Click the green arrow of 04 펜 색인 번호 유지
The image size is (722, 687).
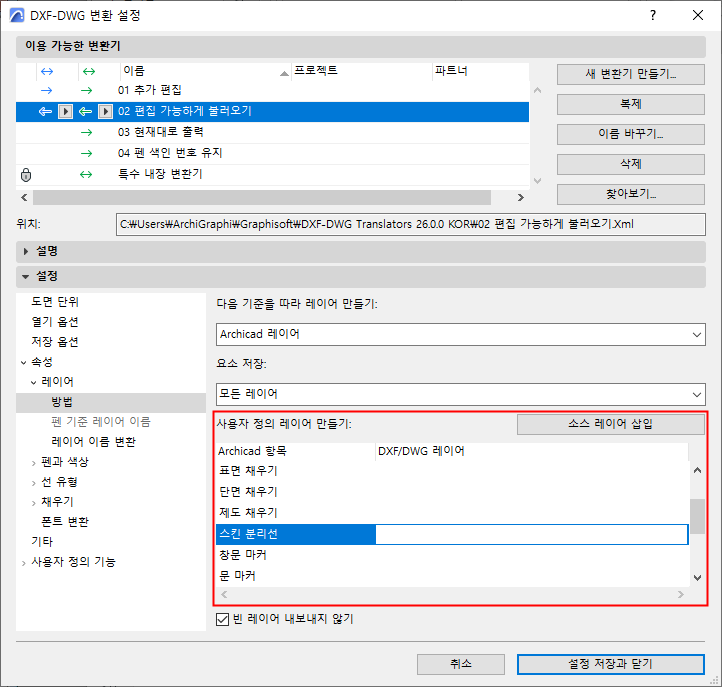pos(87,153)
